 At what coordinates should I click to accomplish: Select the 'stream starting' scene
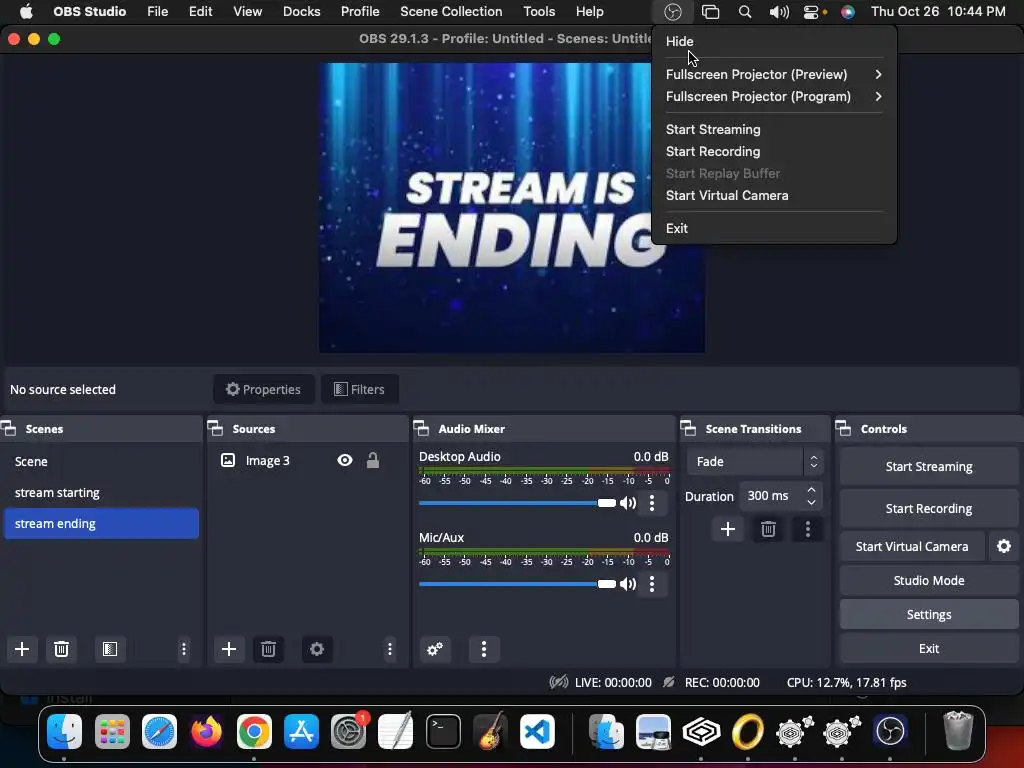[101, 492]
